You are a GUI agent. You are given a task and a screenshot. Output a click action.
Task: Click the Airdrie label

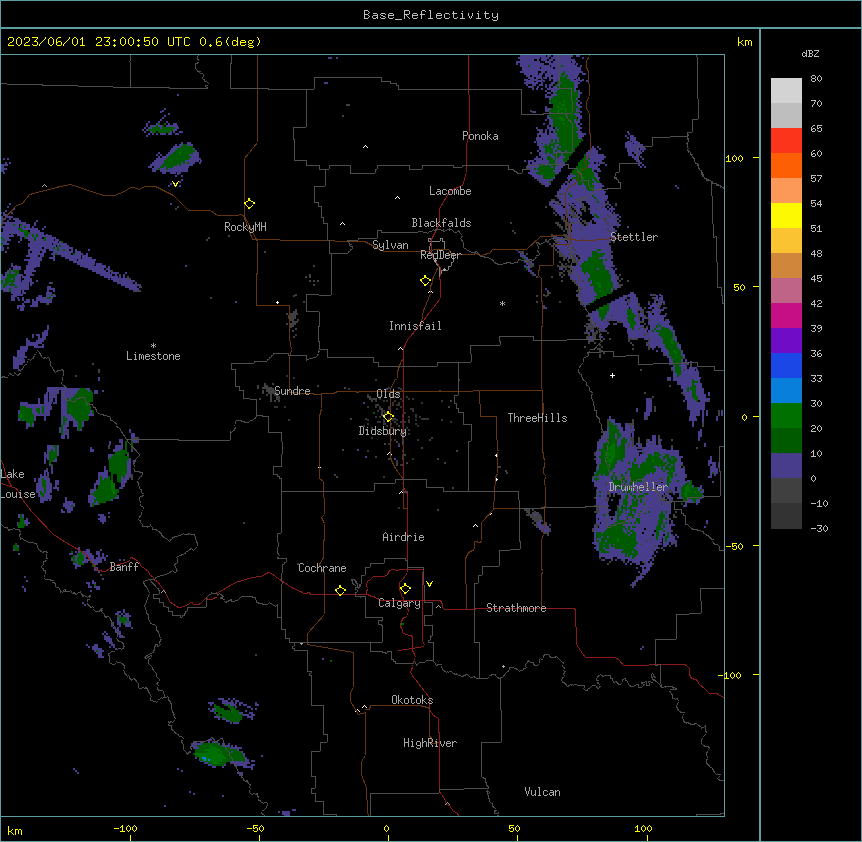click(403, 537)
